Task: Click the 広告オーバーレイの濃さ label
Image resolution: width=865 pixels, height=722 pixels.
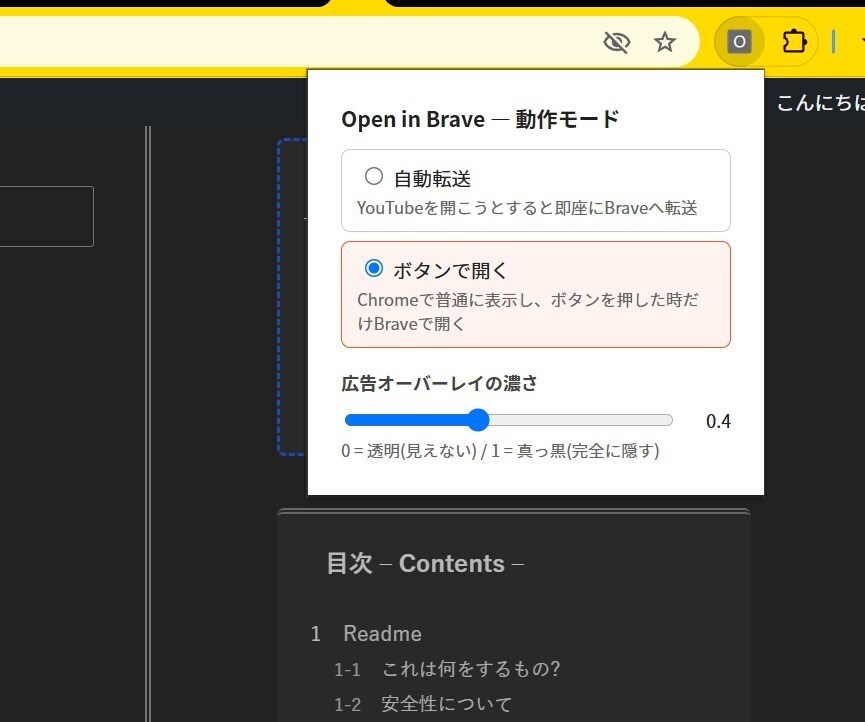Action: coord(439,383)
